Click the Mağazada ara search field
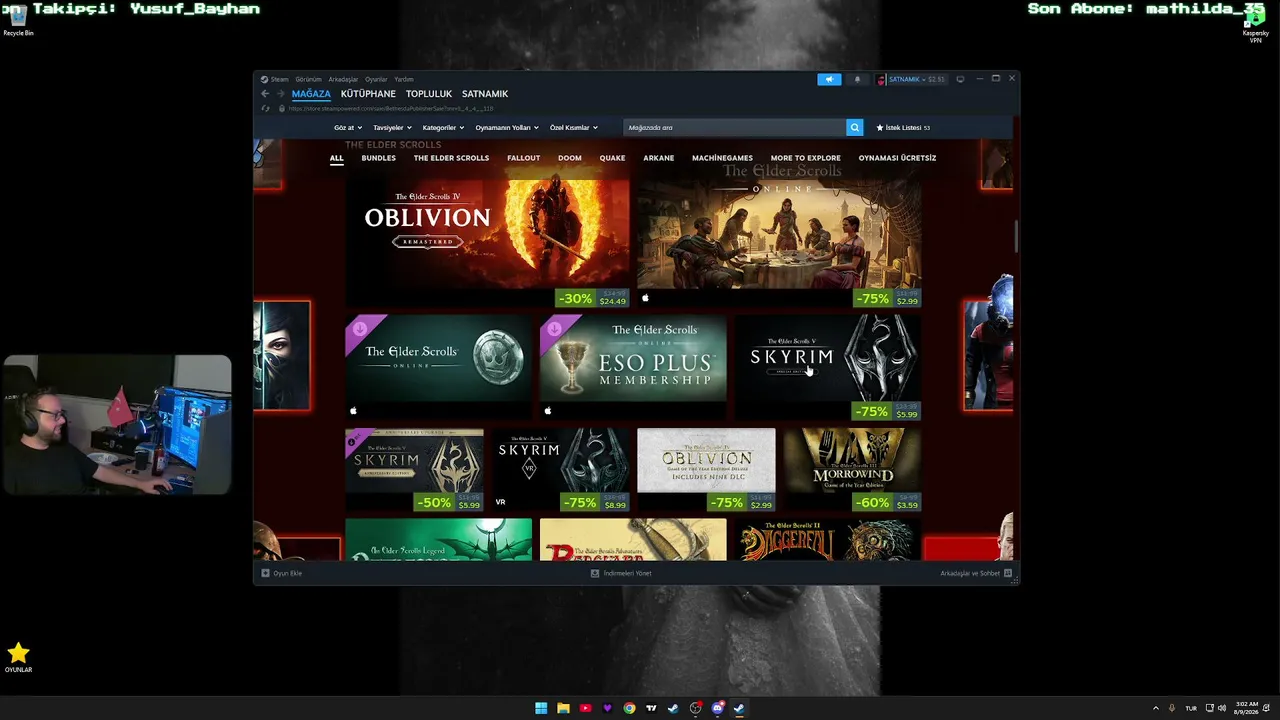This screenshot has width=1280, height=720. pyautogui.click(x=734, y=127)
